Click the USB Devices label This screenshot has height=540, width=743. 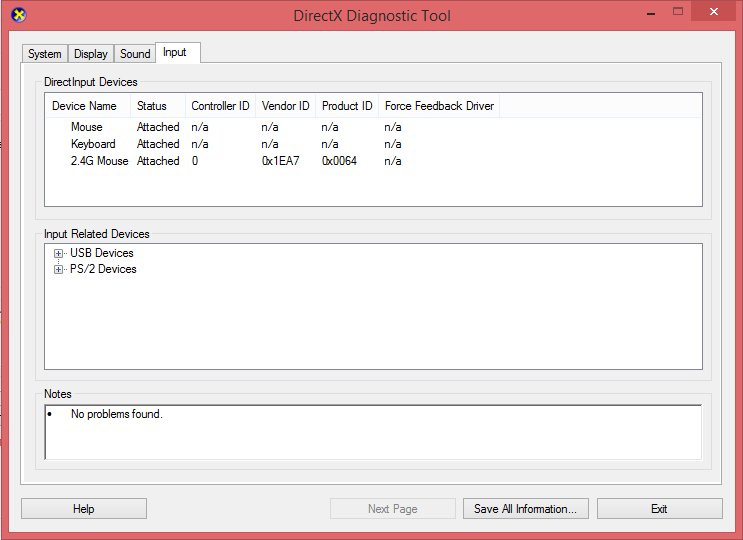(x=102, y=254)
